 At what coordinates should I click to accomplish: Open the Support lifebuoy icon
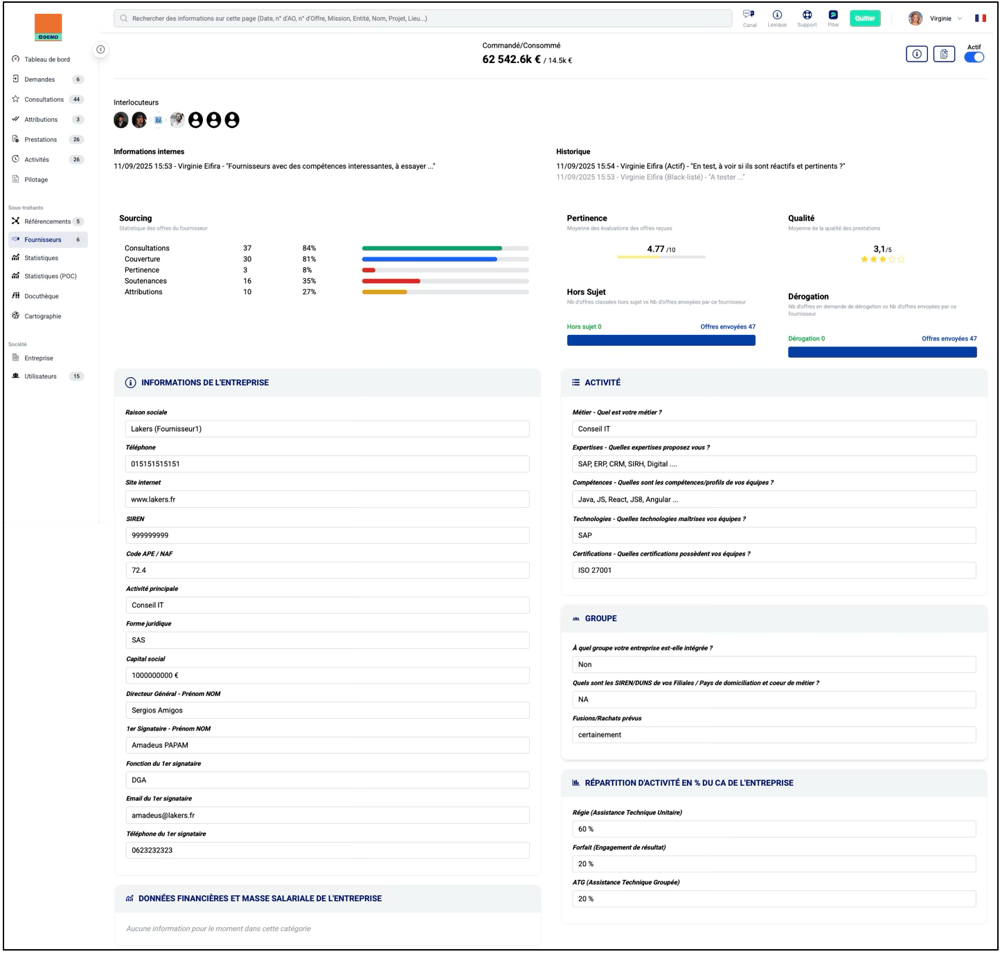tap(806, 16)
